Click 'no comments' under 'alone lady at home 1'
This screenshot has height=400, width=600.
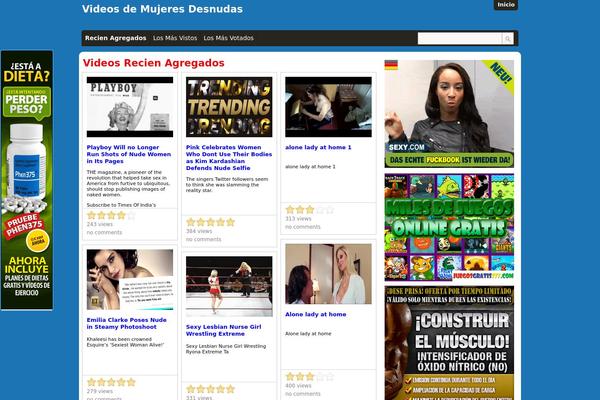(x=303, y=227)
